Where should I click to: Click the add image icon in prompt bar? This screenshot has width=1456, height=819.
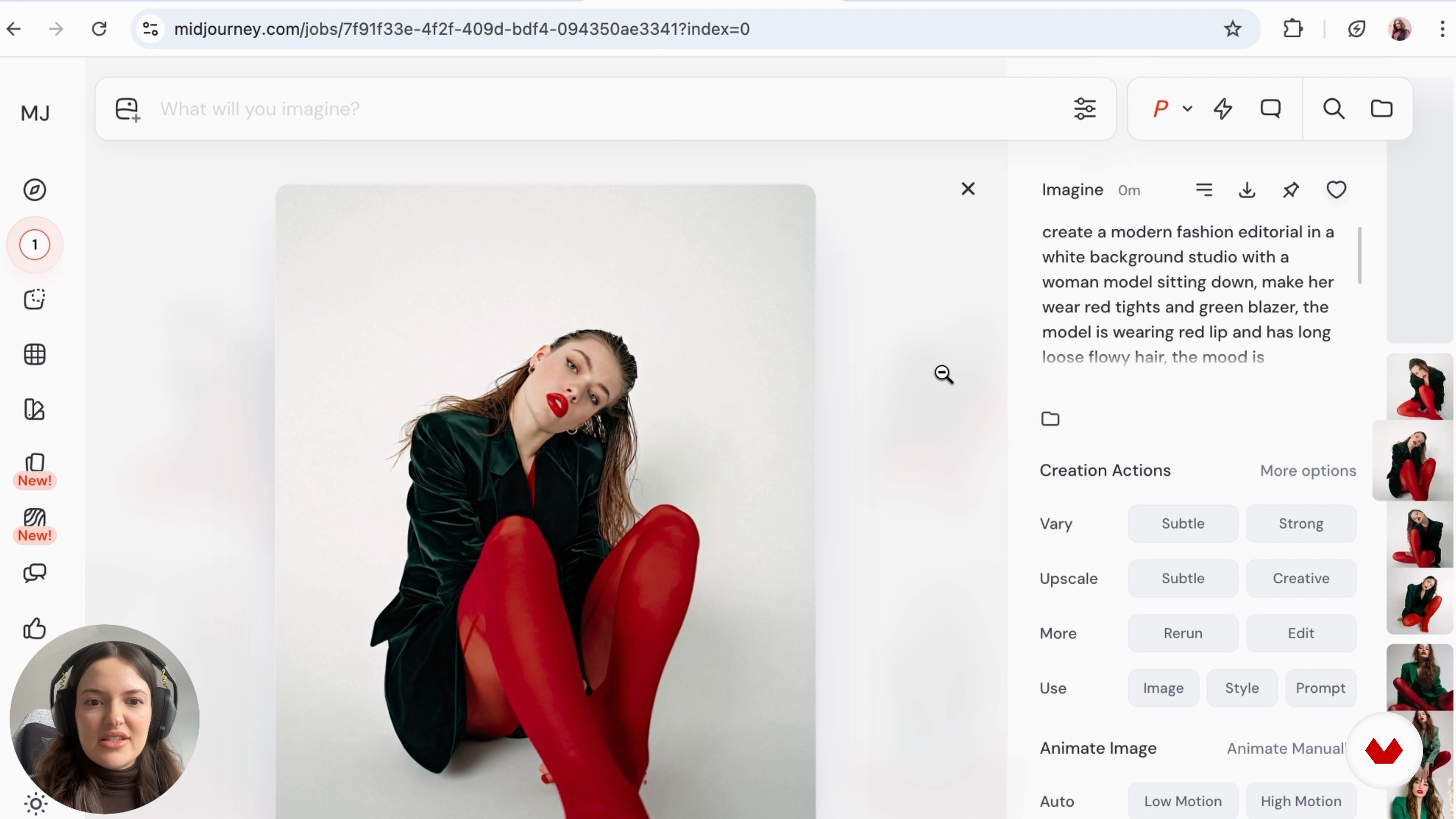point(127,109)
